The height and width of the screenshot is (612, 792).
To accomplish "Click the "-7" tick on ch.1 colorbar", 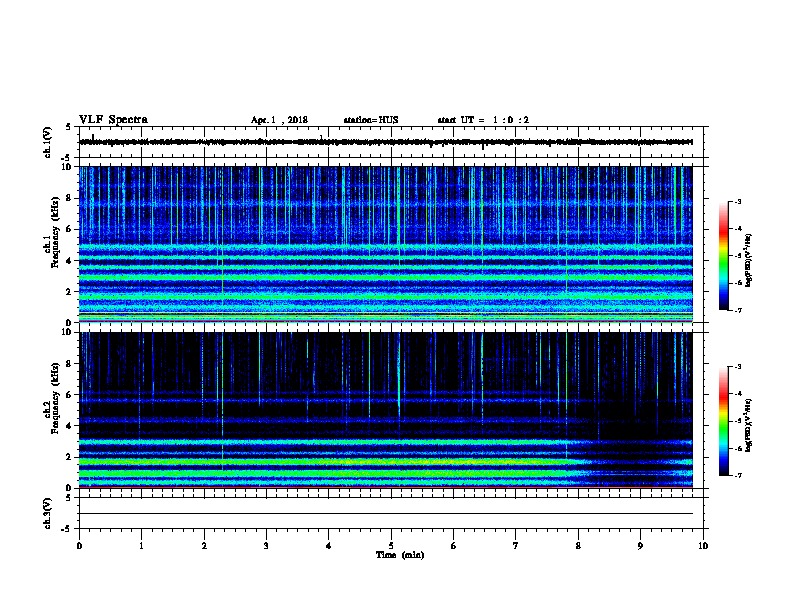I will [x=738, y=310].
